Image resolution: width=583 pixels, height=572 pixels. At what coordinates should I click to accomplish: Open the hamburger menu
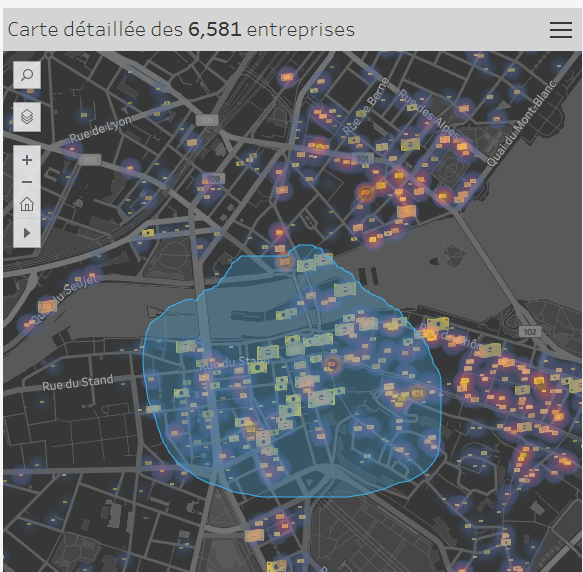561,30
